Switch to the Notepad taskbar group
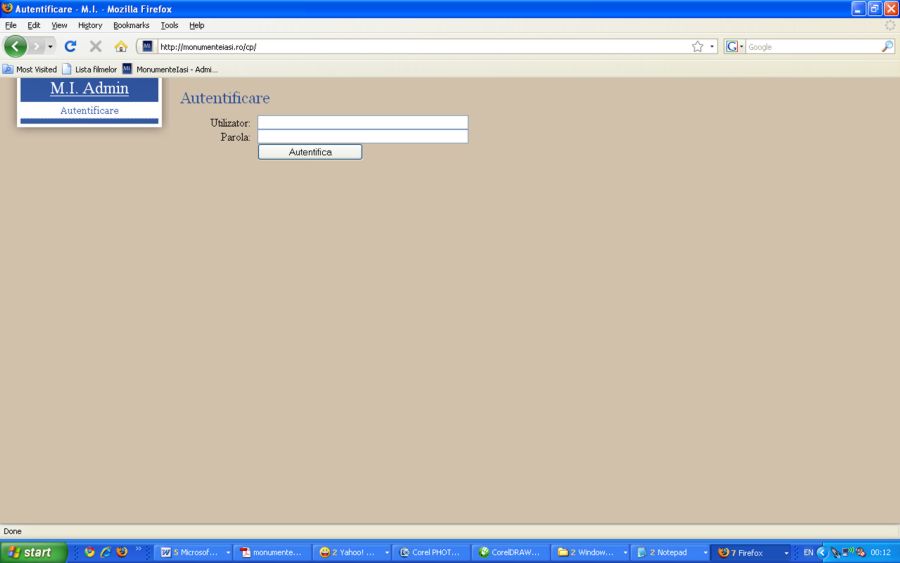This screenshot has width=900, height=563. pos(668,552)
